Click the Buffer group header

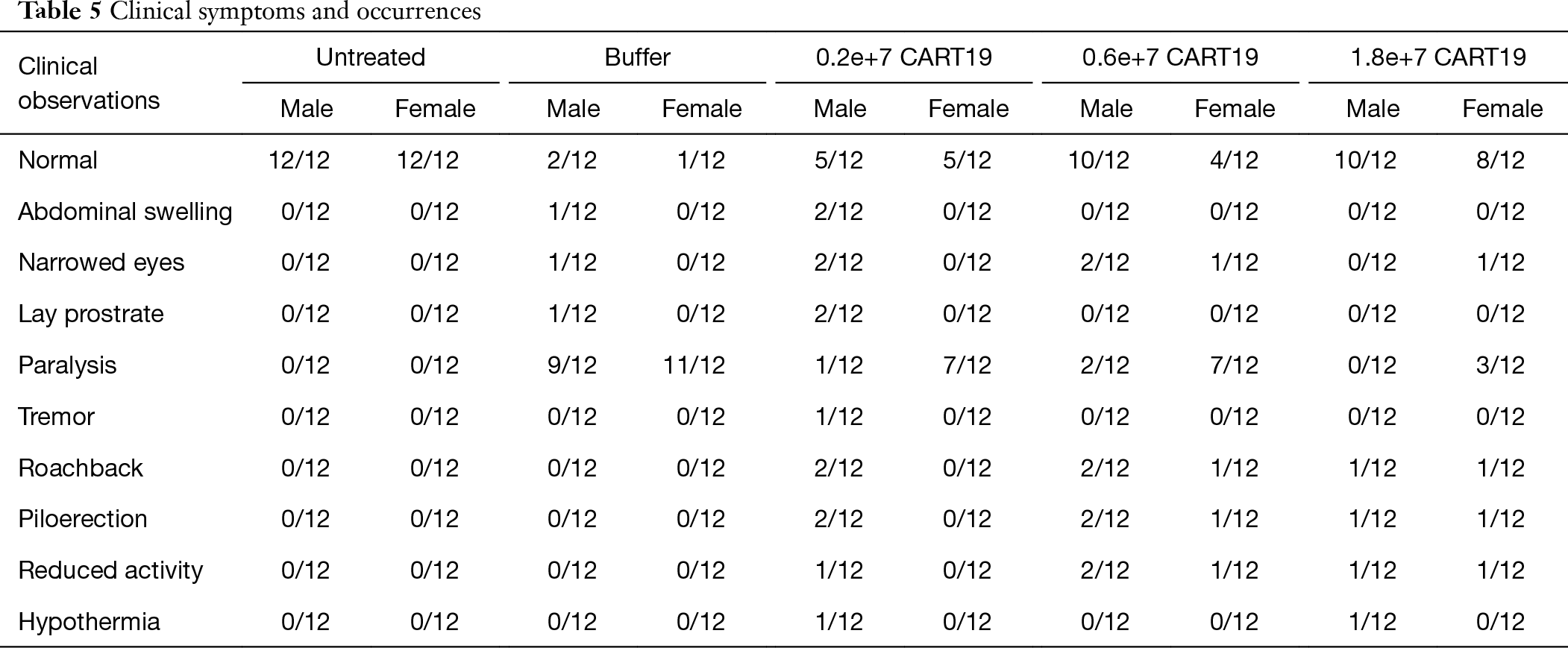tap(637, 57)
